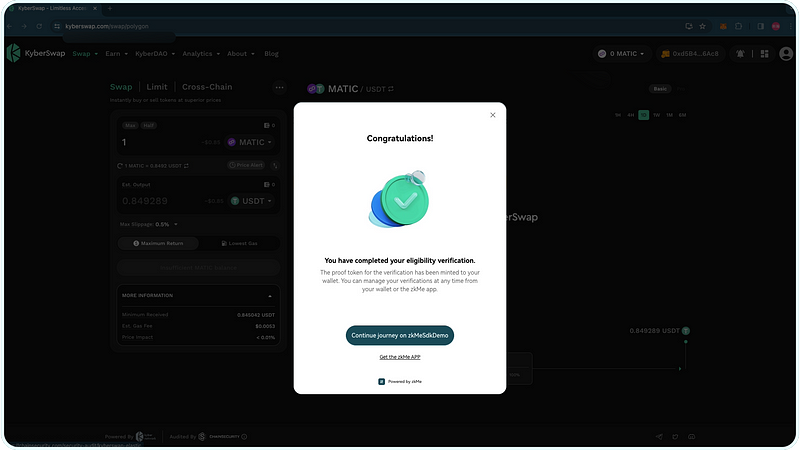800x450 pixels.
Task: Select the 4H chart timeframe
Action: [x=631, y=115]
